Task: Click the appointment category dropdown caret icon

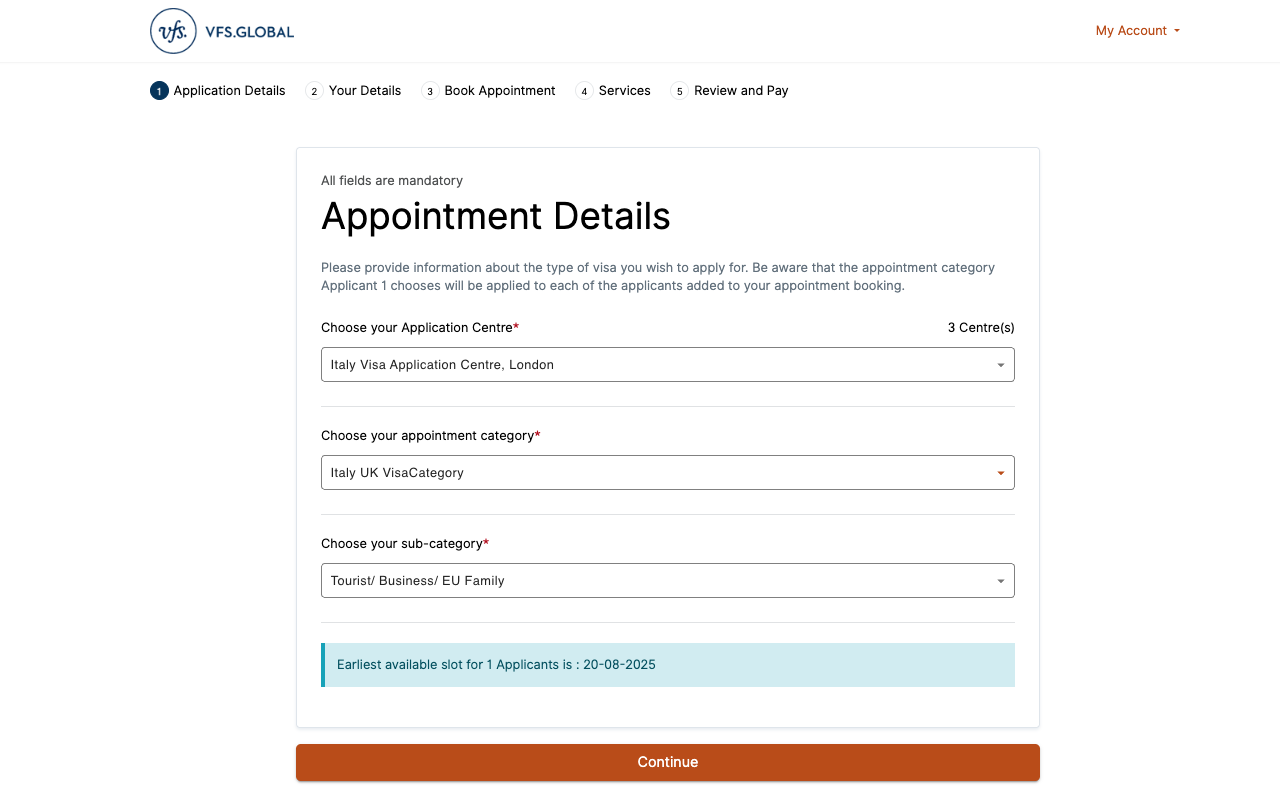Action: point(1000,472)
